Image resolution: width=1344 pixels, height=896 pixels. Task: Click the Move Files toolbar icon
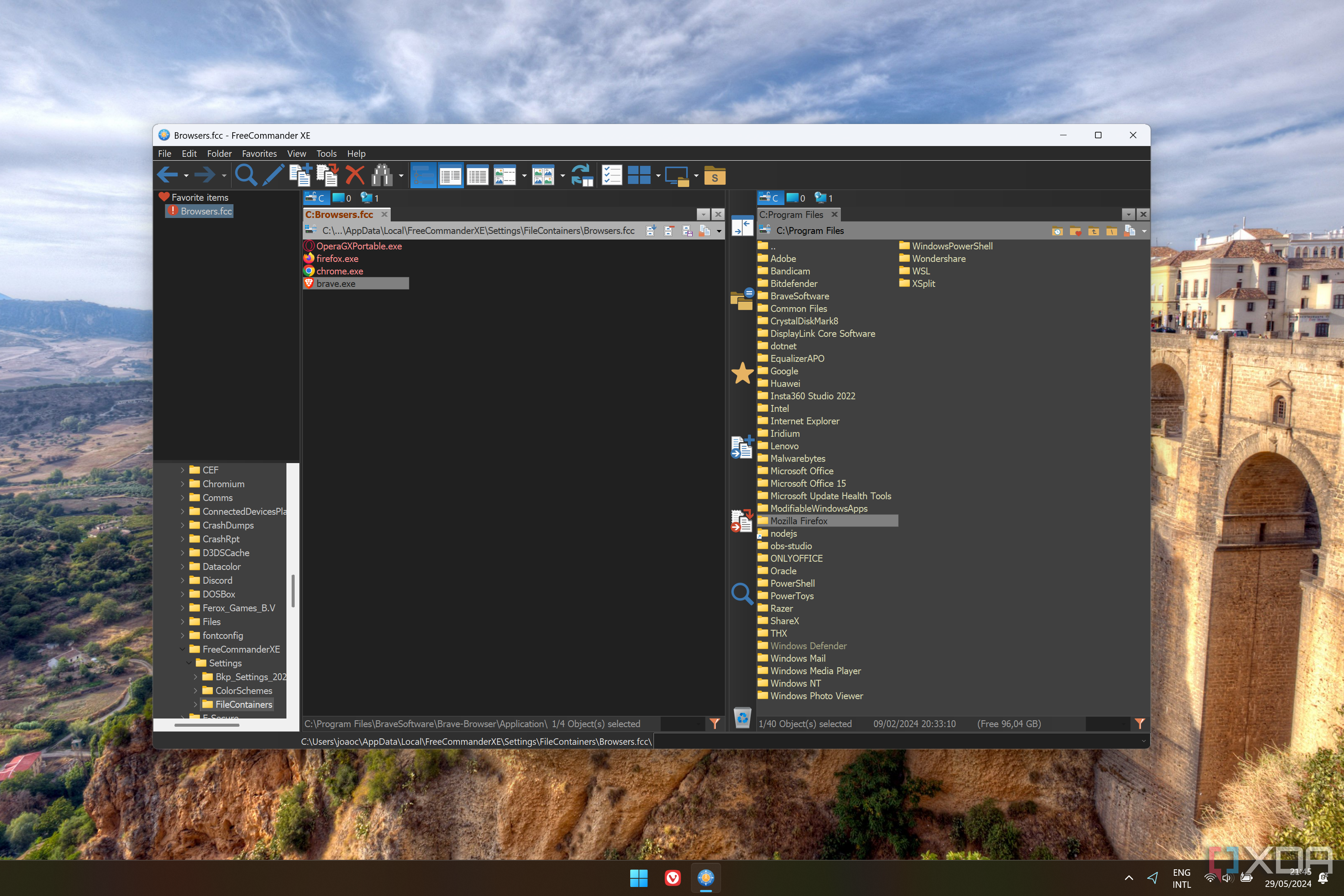pyautogui.click(x=326, y=176)
